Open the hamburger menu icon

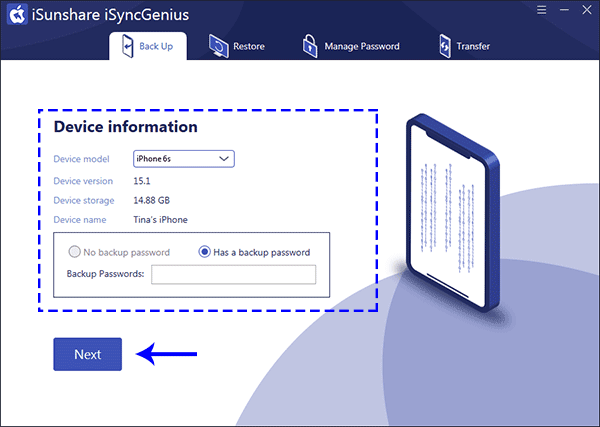541,10
